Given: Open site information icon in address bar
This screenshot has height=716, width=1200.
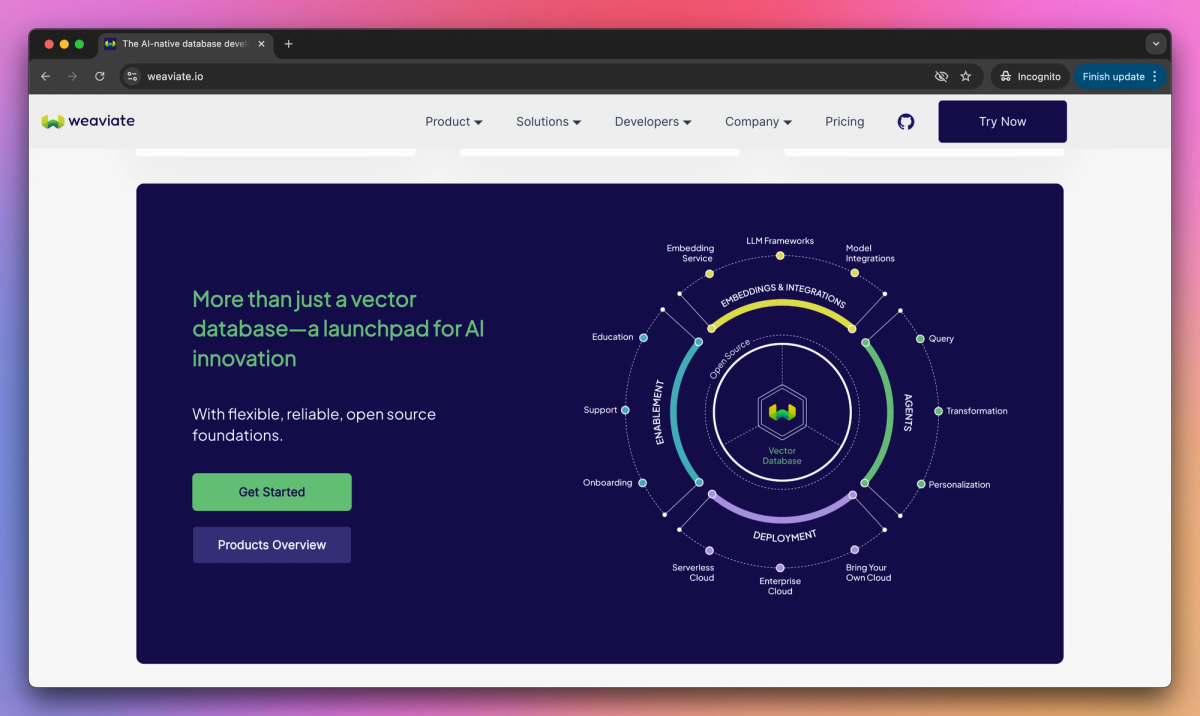Looking at the screenshot, I should click(x=132, y=76).
